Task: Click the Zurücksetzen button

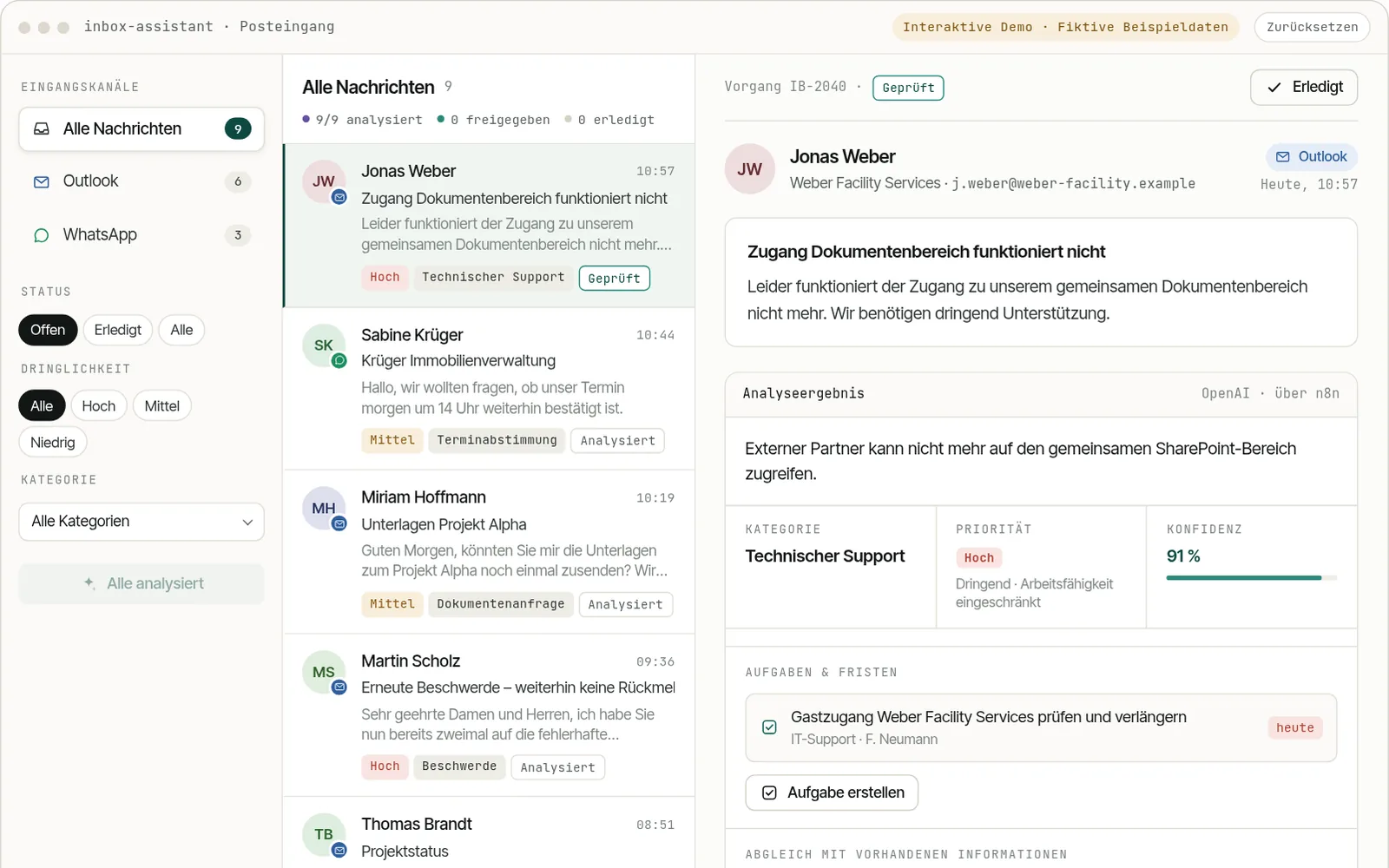Action: (x=1312, y=27)
